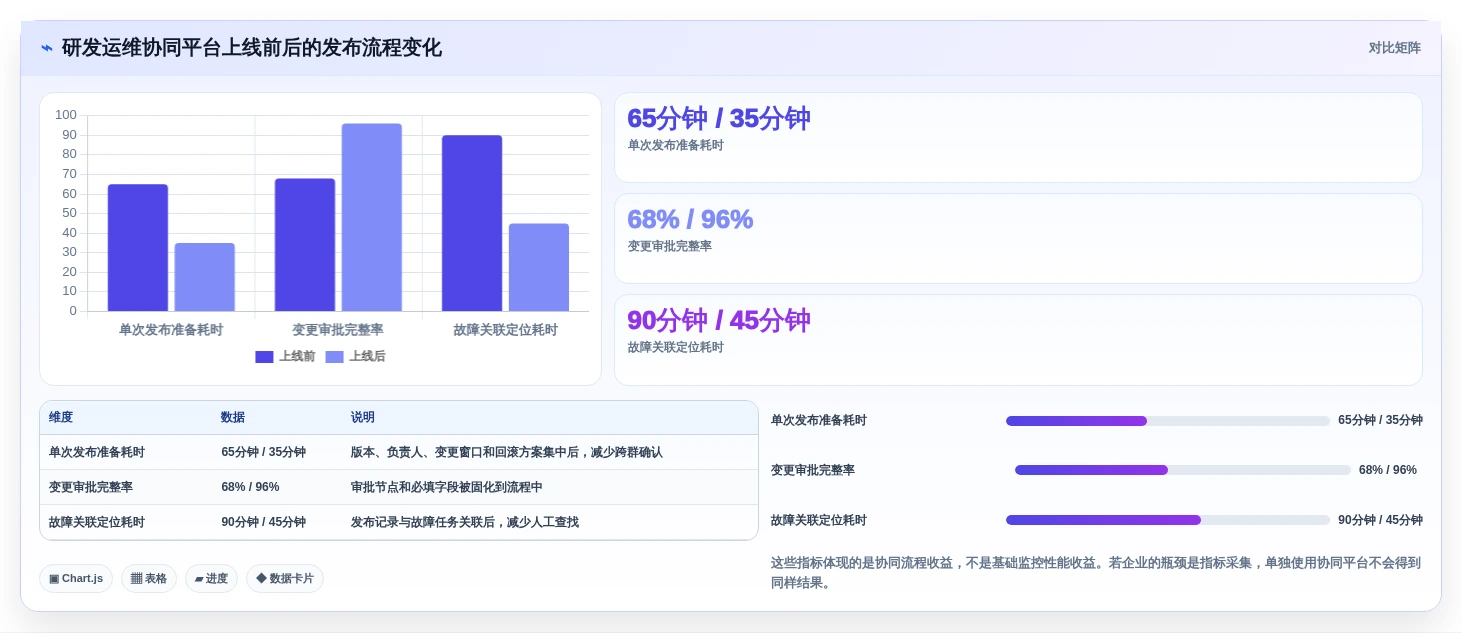The image size is (1462, 633).
Task: Click the 上线前 bar for 单次发布准备耗时
Action: pyautogui.click(x=138, y=247)
